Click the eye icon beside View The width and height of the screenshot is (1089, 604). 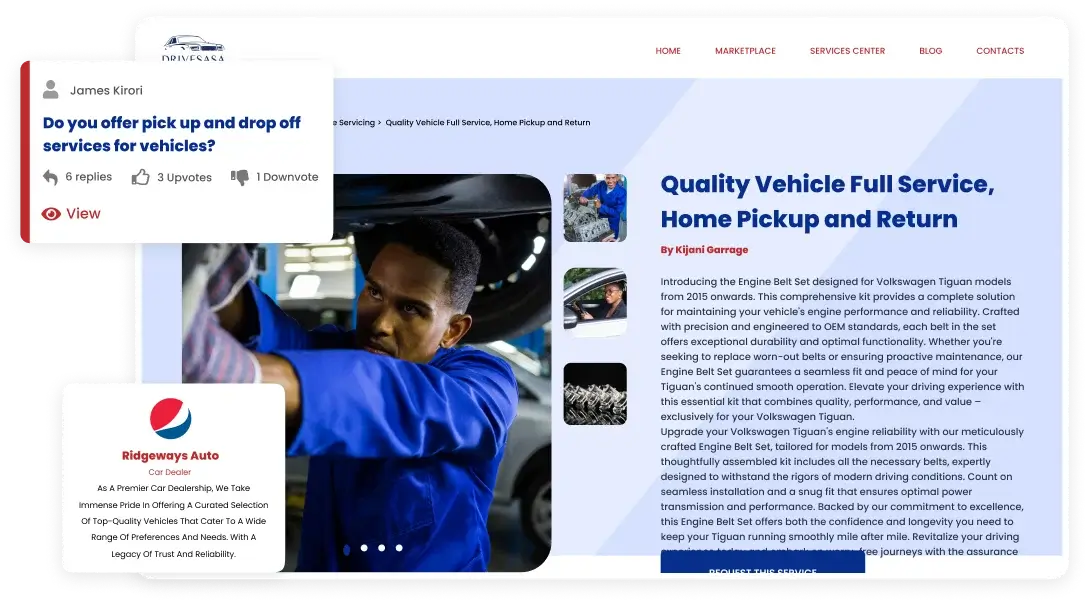click(51, 213)
